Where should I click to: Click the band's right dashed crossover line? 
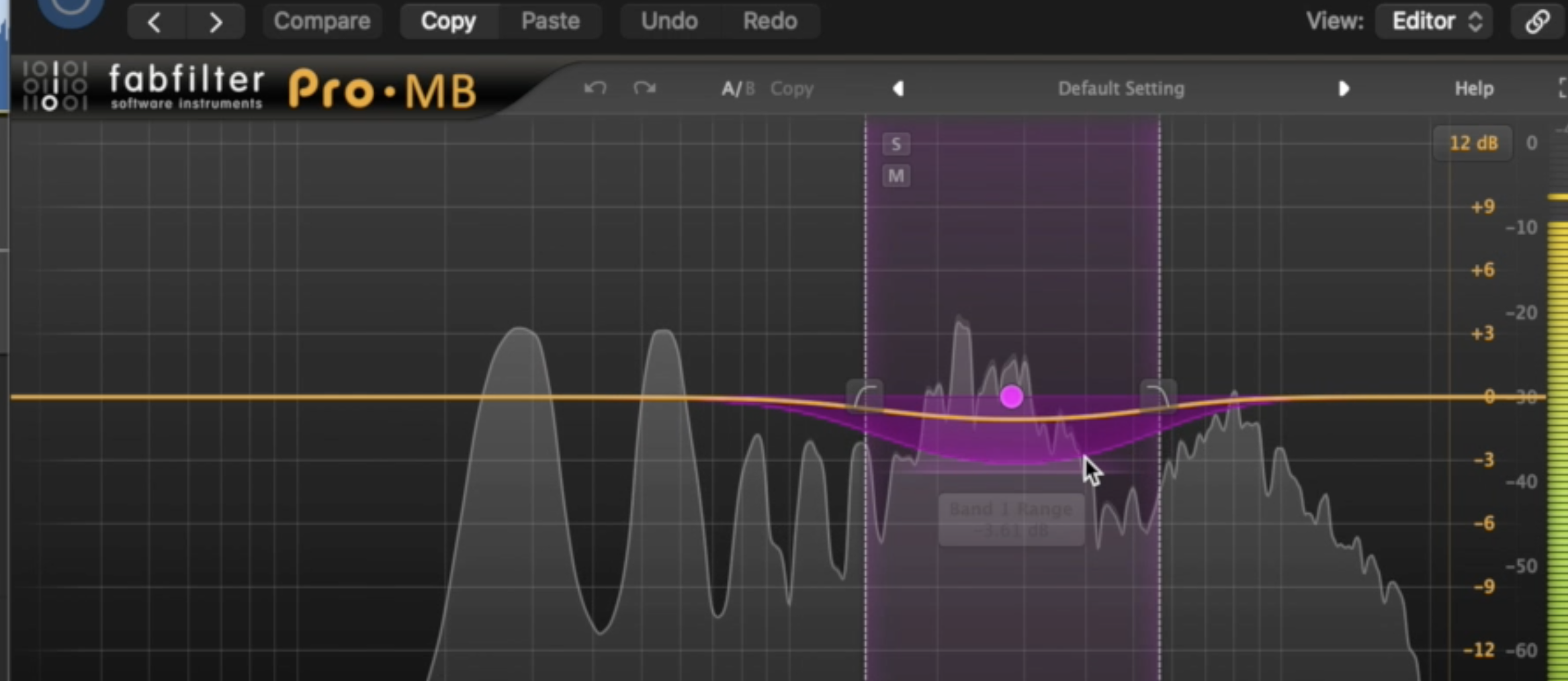tap(1160, 269)
